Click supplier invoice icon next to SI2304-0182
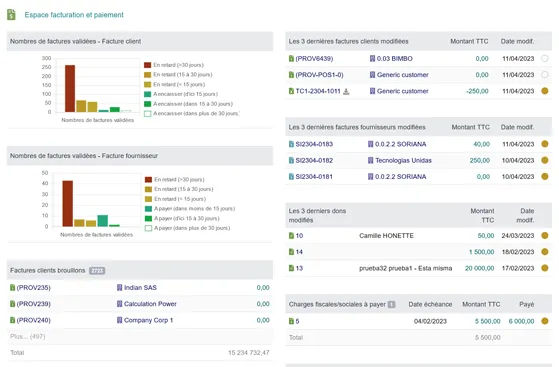Viewport: 559px width, 367px height. pyautogui.click(x=291, y=160)
